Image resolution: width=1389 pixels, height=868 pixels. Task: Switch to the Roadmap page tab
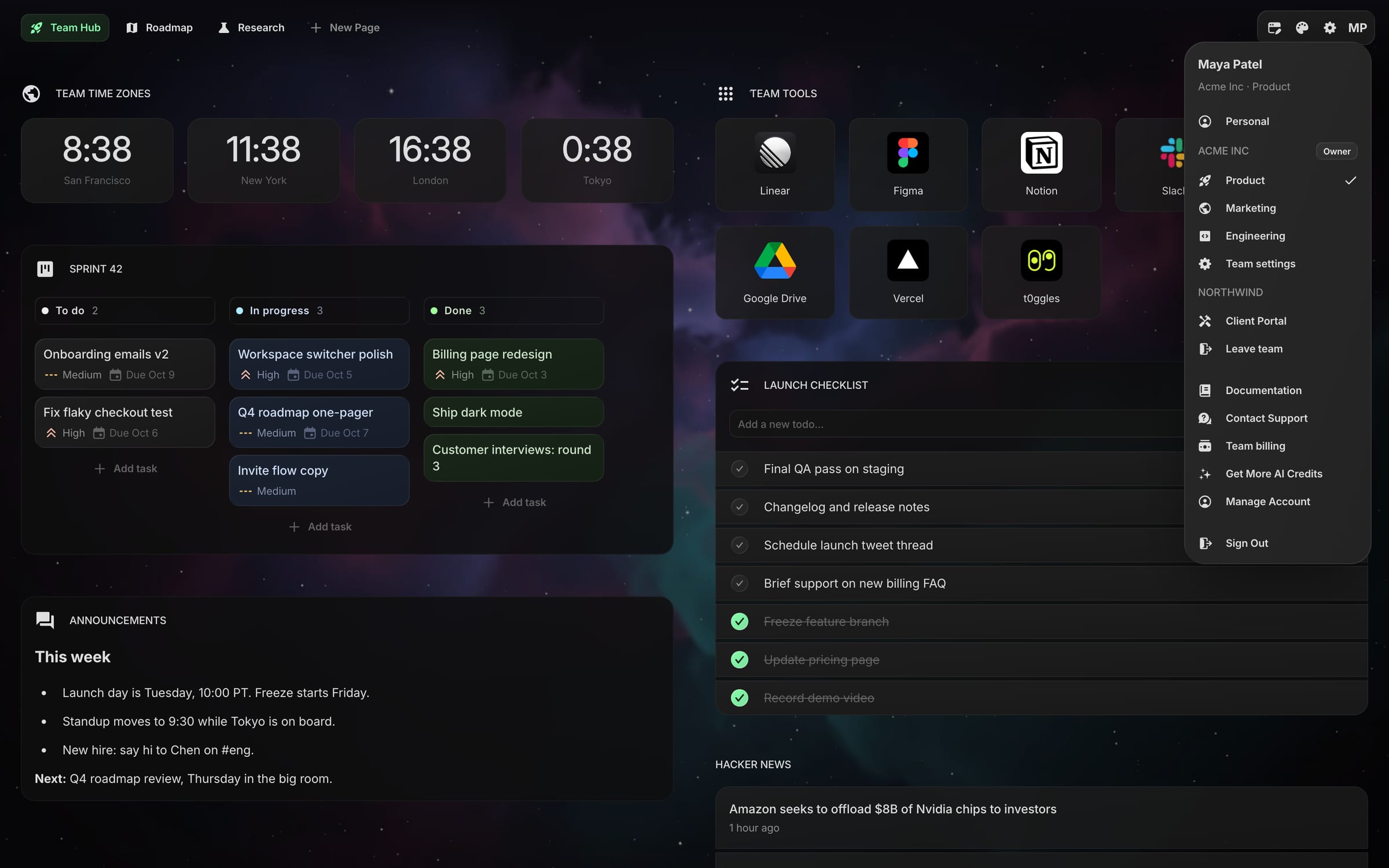159,28
